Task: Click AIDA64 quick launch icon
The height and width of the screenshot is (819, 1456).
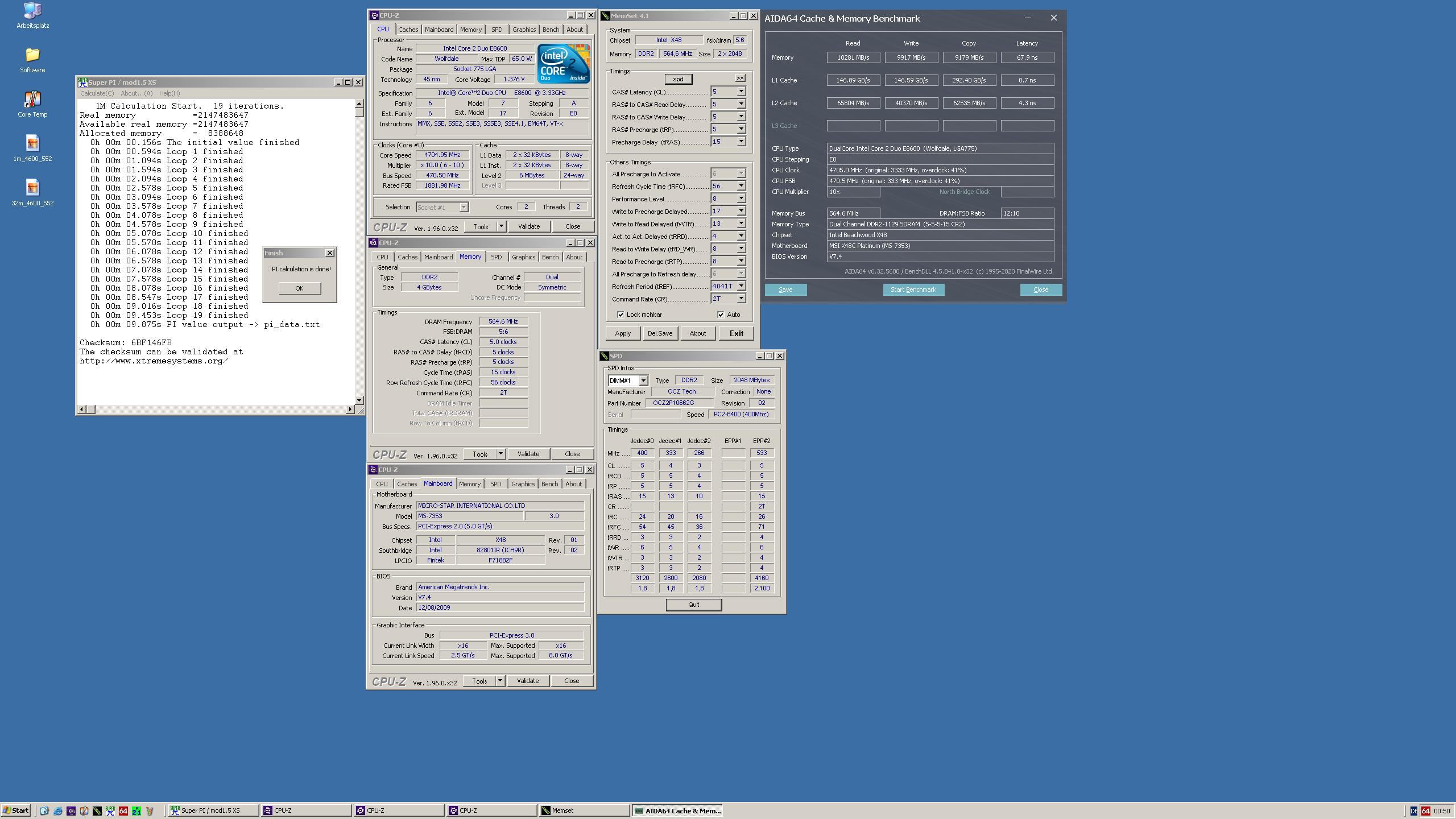Action: click(x=123, y=810)
